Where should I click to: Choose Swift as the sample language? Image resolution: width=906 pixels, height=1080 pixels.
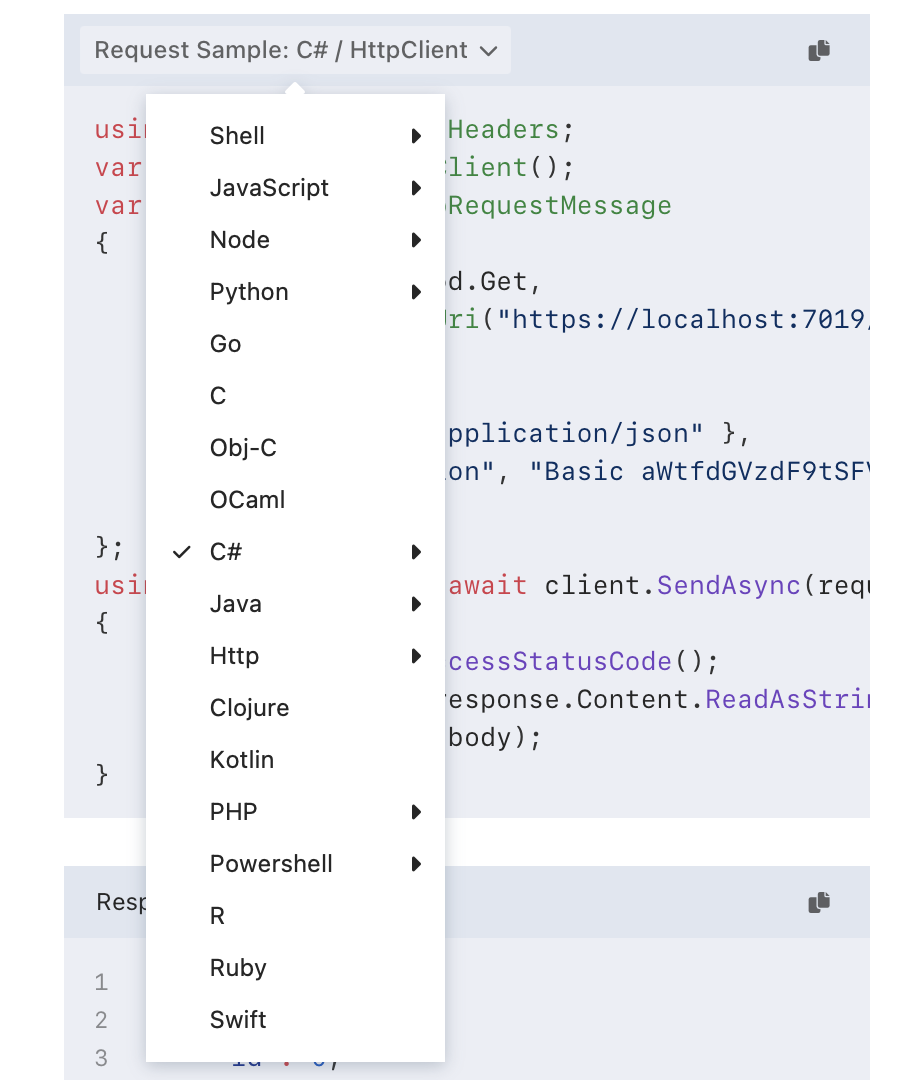pos(237,1020)
